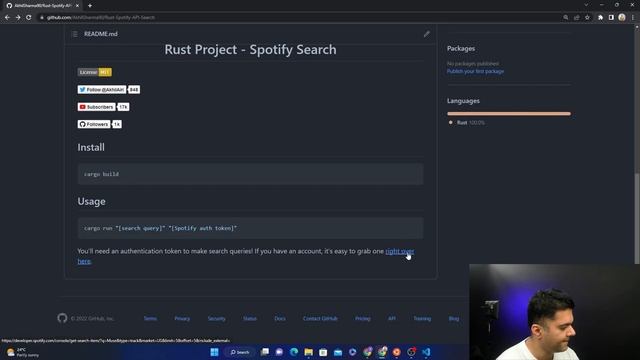Screen dimensions: 640x360
Task: Open the Status footer link
Action: 250,318
